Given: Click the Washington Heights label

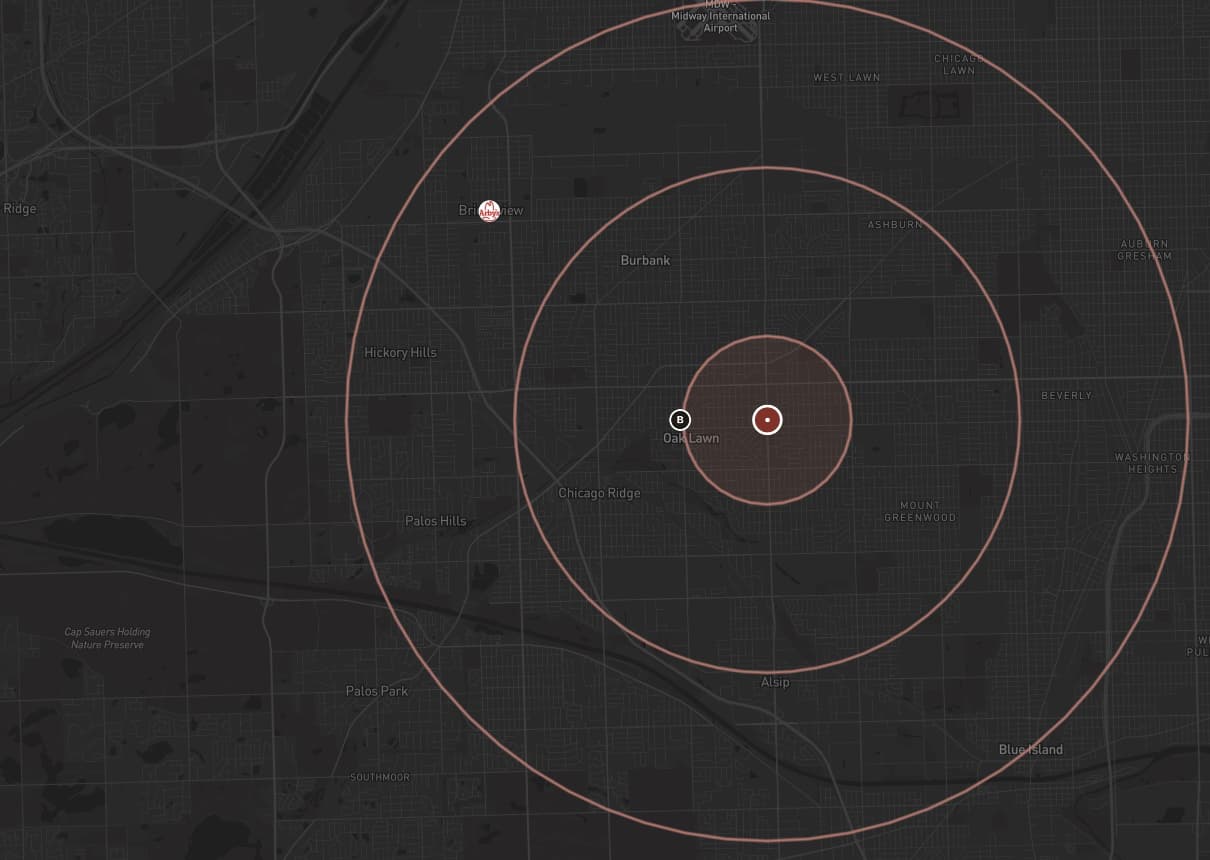Looking at the screenshot, I should (1153, 463).
